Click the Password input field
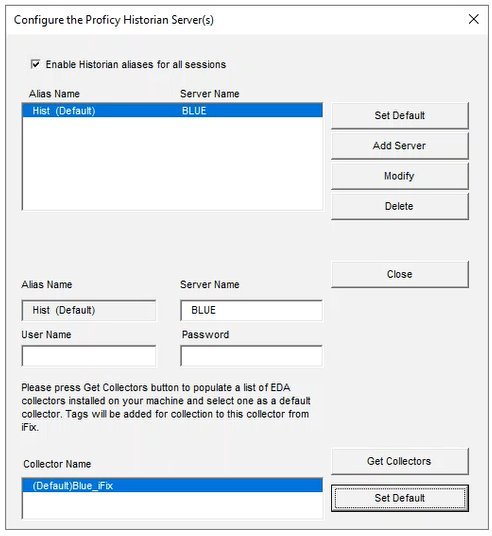The width and height of the screenshot is (492, 536). [x=251, y=356]
